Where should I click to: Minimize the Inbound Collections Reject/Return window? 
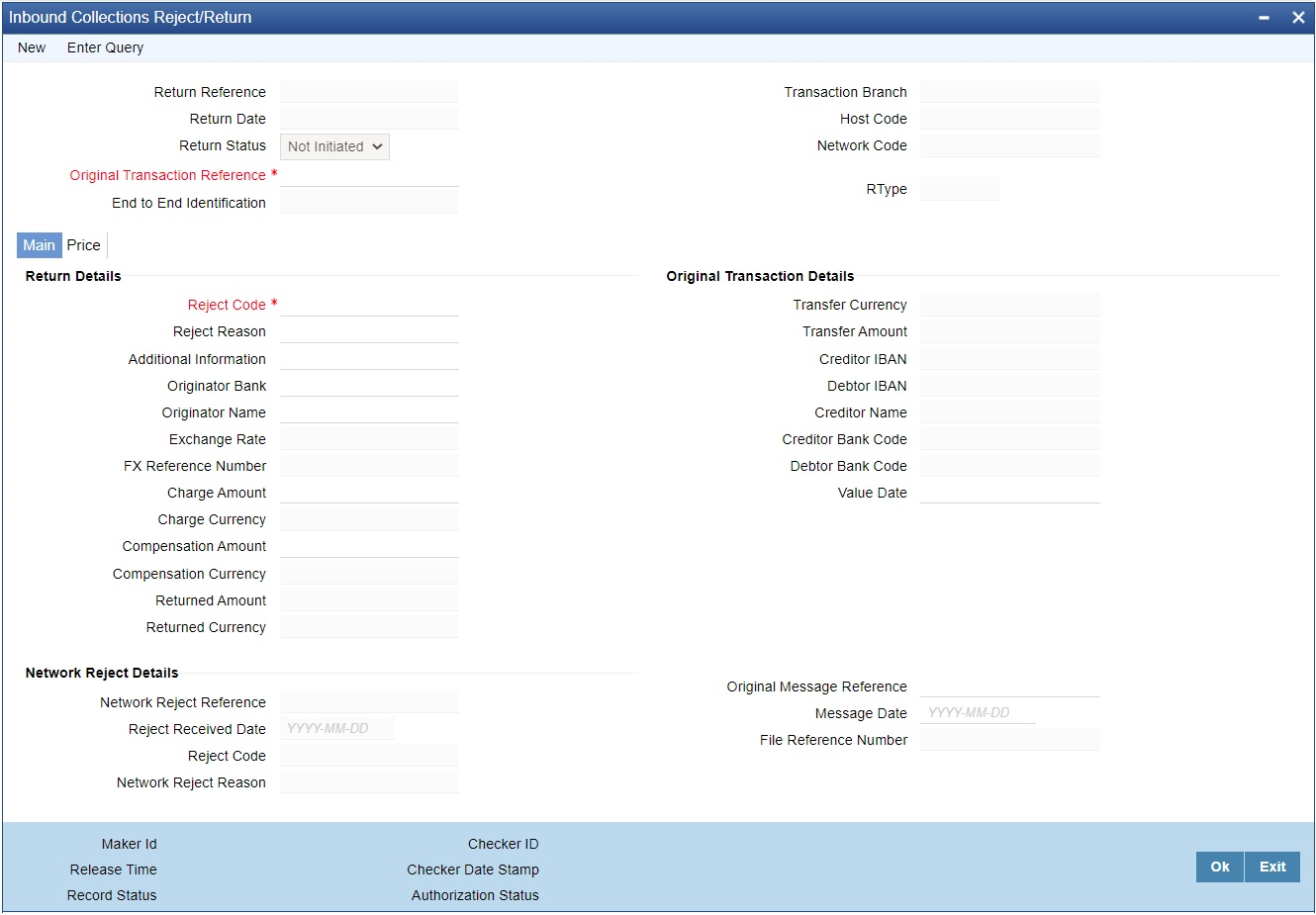pos(1264,18)
